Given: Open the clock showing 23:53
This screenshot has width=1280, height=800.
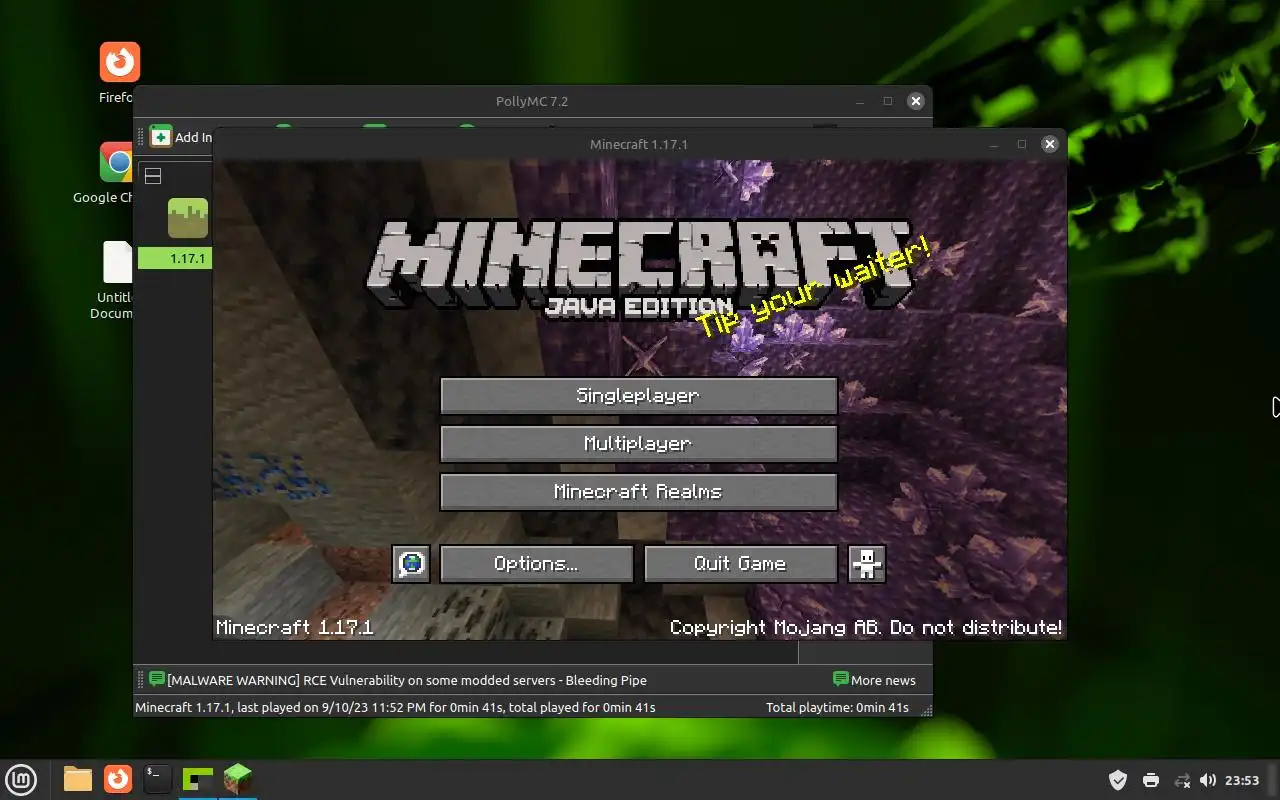Looking at the screenshot, I should [x=1242, y=780].
